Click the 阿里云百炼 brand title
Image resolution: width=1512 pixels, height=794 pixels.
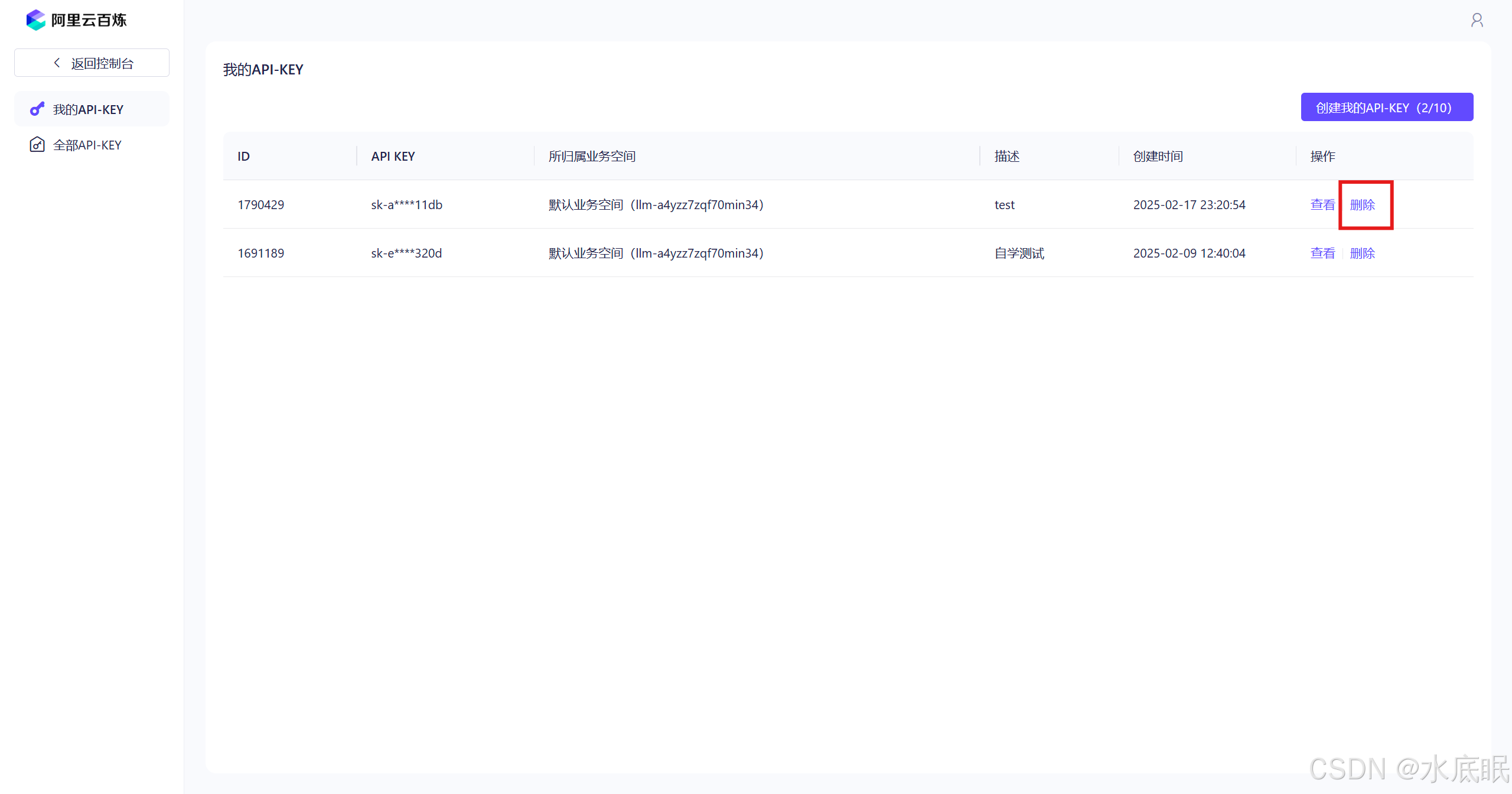pyautogui.click(x=89, y=20)
